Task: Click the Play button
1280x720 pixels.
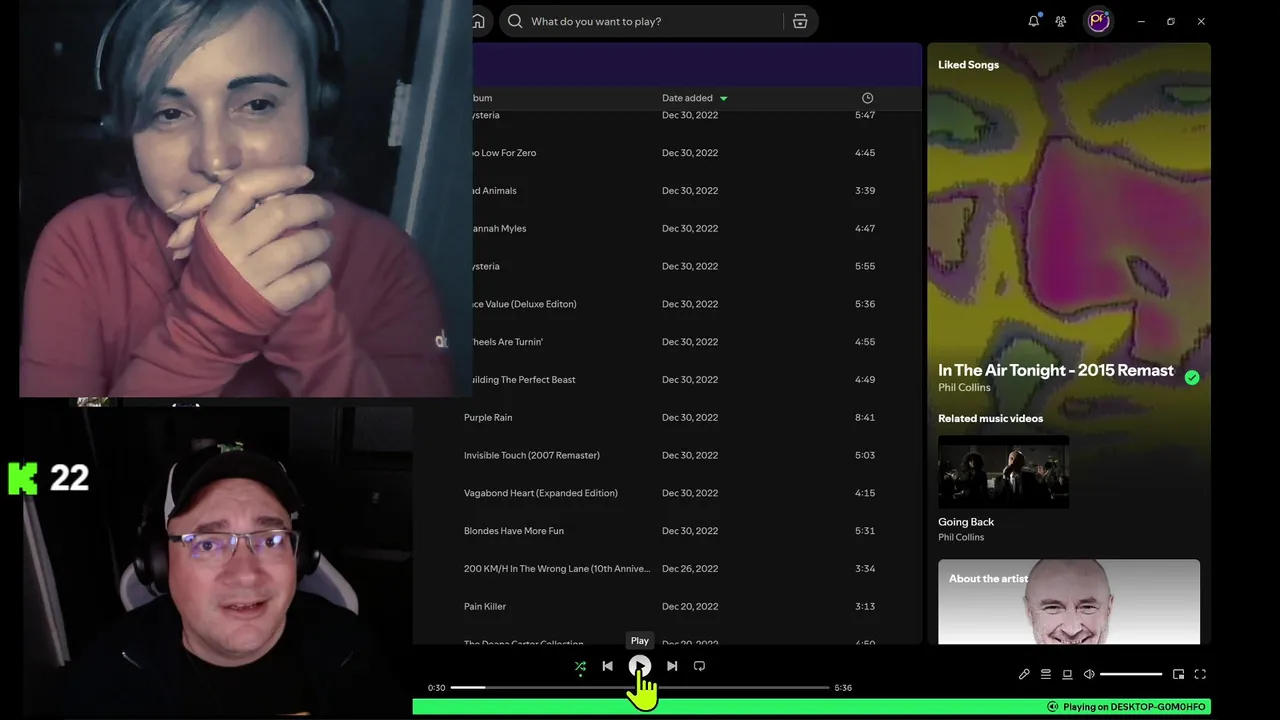Action: (x=640, y=666)
